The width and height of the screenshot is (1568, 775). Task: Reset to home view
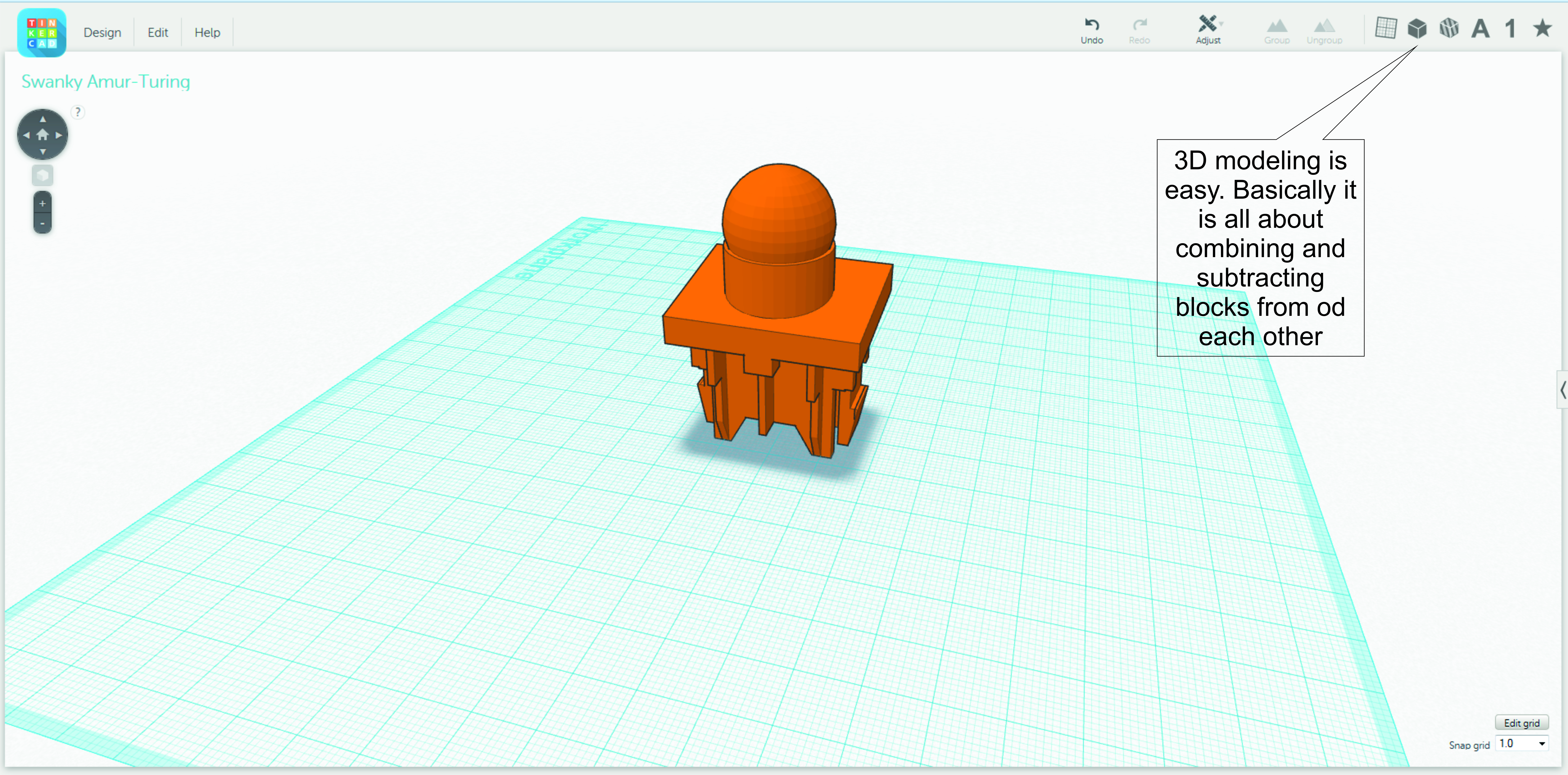(x=43, y=134)
